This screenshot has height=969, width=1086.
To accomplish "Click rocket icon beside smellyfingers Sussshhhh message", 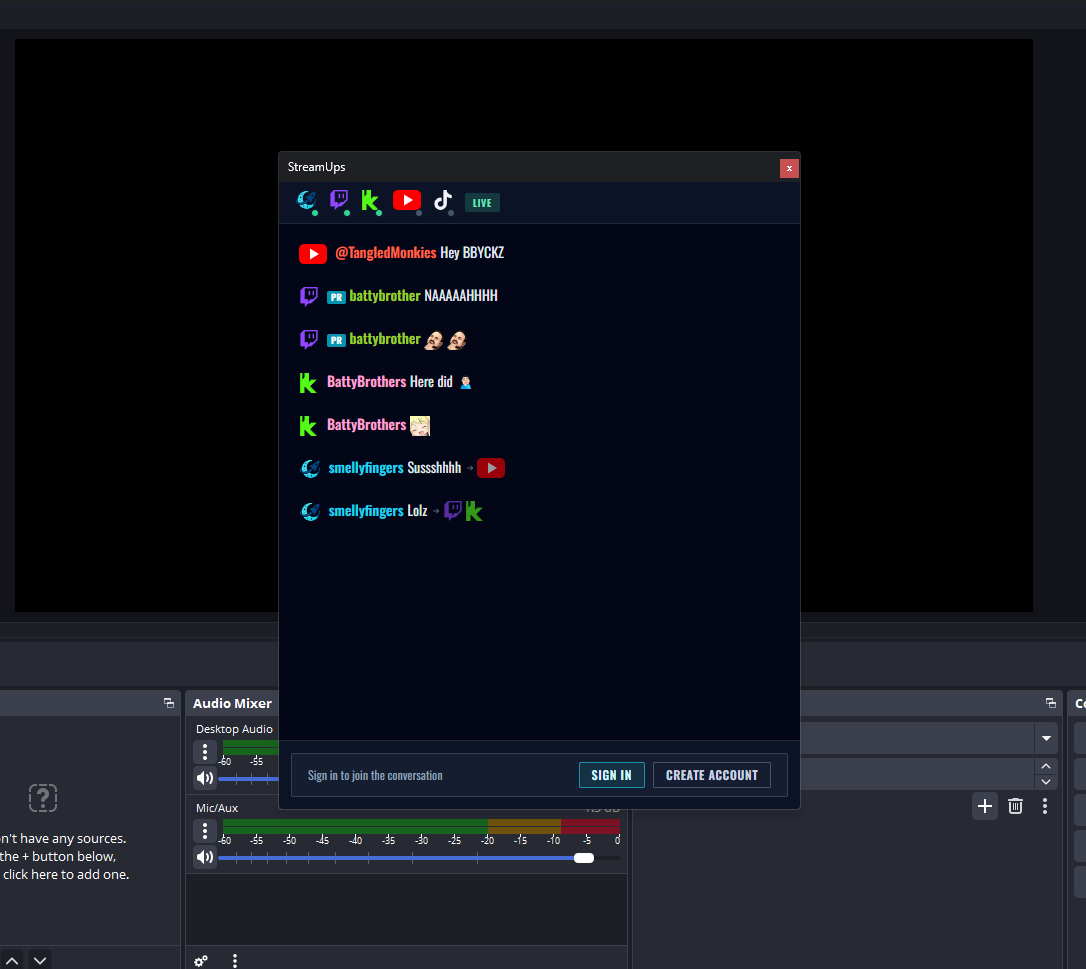I will point(310,469).
